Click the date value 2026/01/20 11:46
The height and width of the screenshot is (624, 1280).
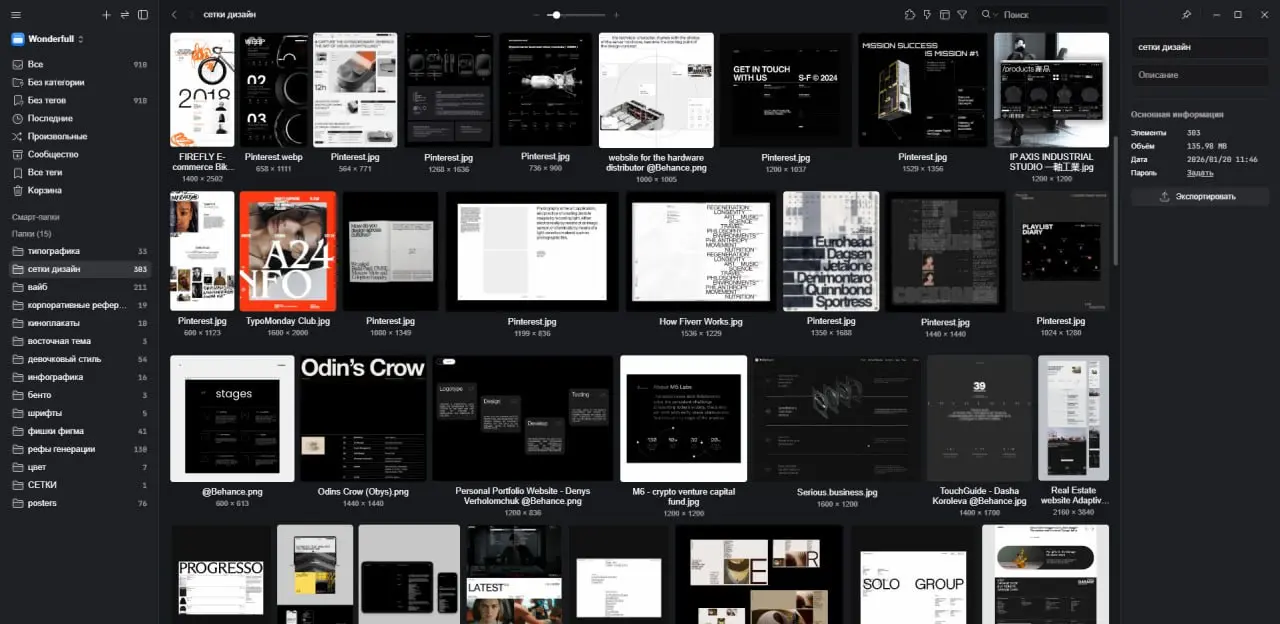click(x=1222, y=159)
